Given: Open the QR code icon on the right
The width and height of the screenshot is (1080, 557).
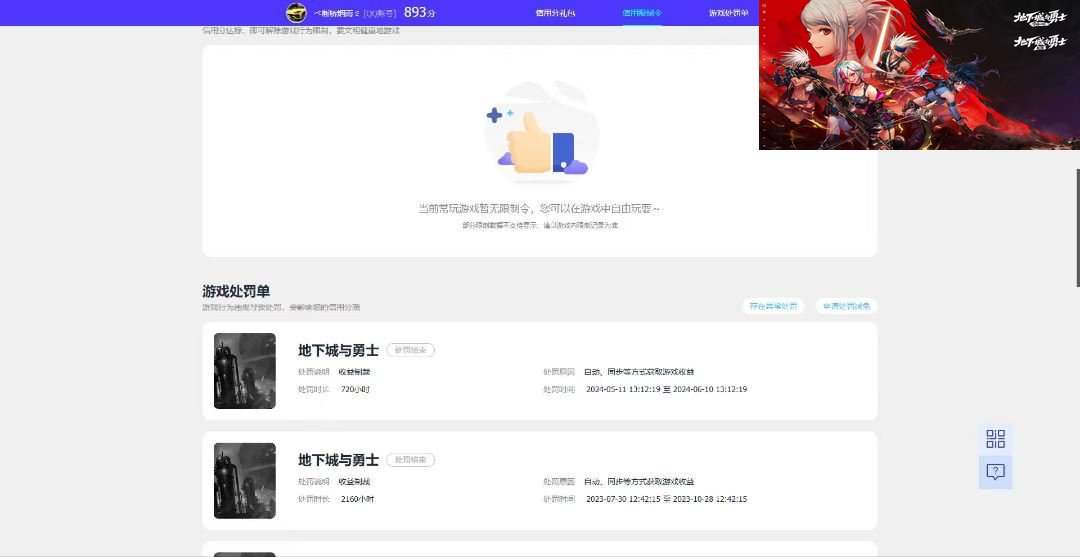Looking at the screenshot, I should [x=995, y=439].
